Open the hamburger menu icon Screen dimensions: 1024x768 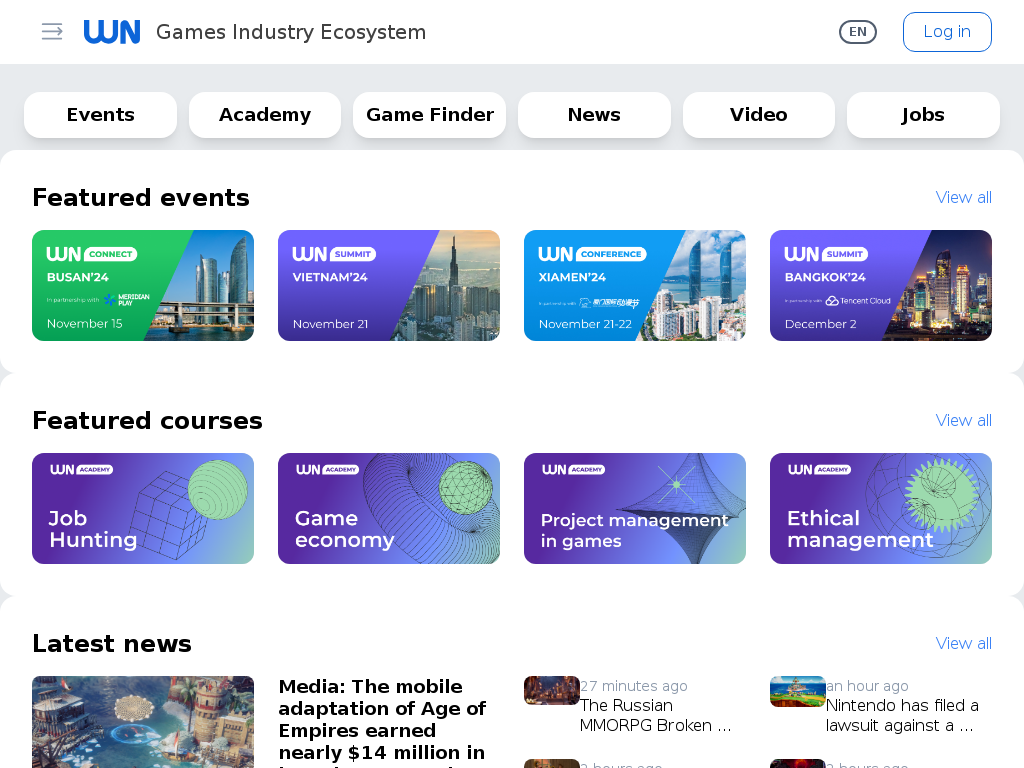pyautogui.click(x=52, y=31)
